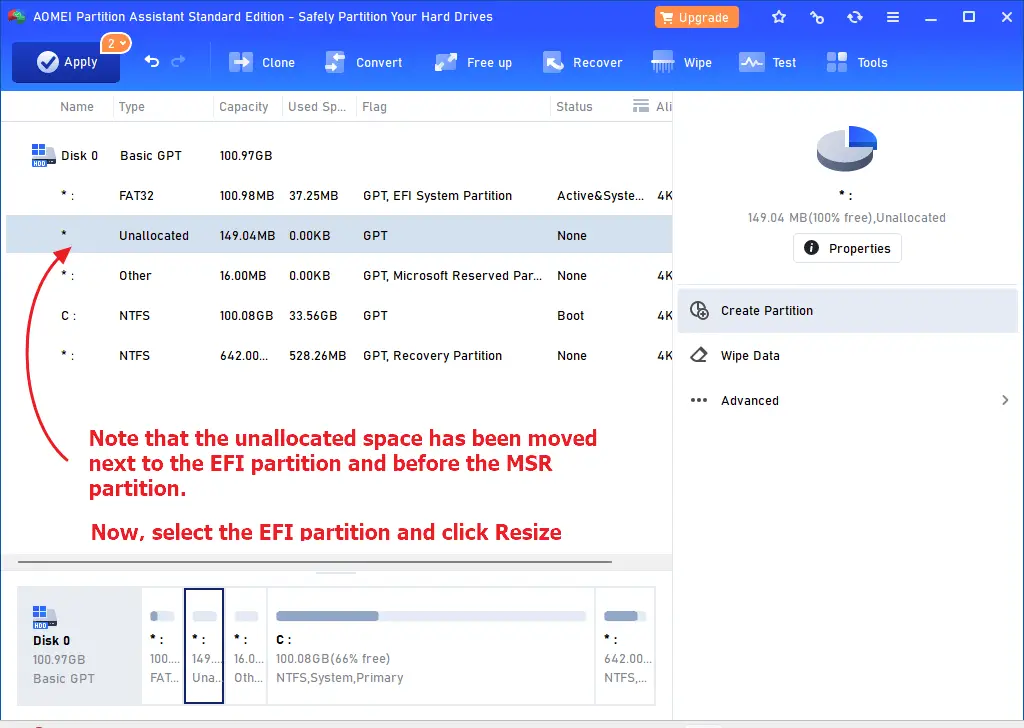Click the Advanced three-dots icon

pyautogui.click(x=699, y=400)
